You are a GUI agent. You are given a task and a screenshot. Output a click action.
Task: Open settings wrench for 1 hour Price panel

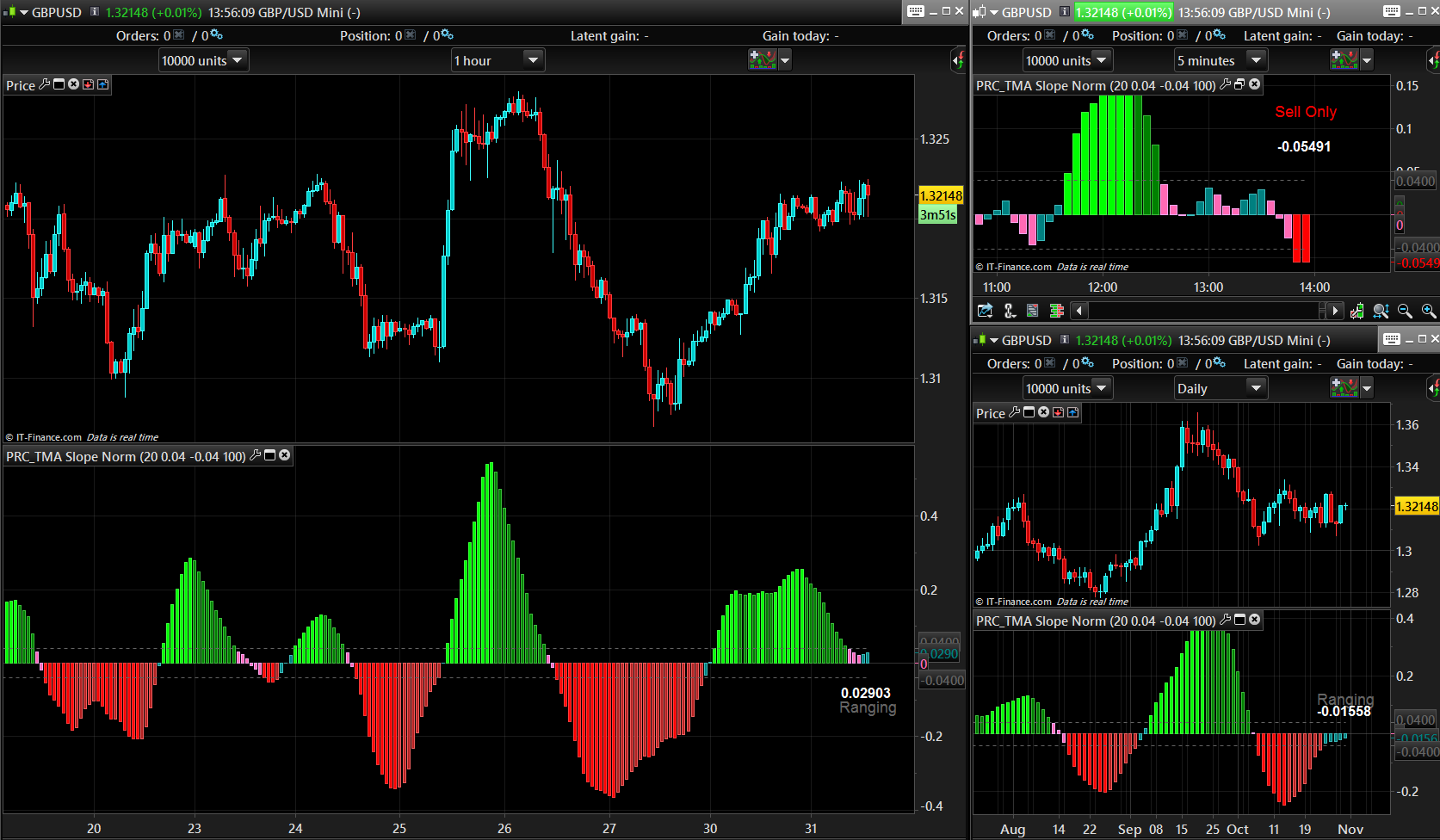[45, 84]
